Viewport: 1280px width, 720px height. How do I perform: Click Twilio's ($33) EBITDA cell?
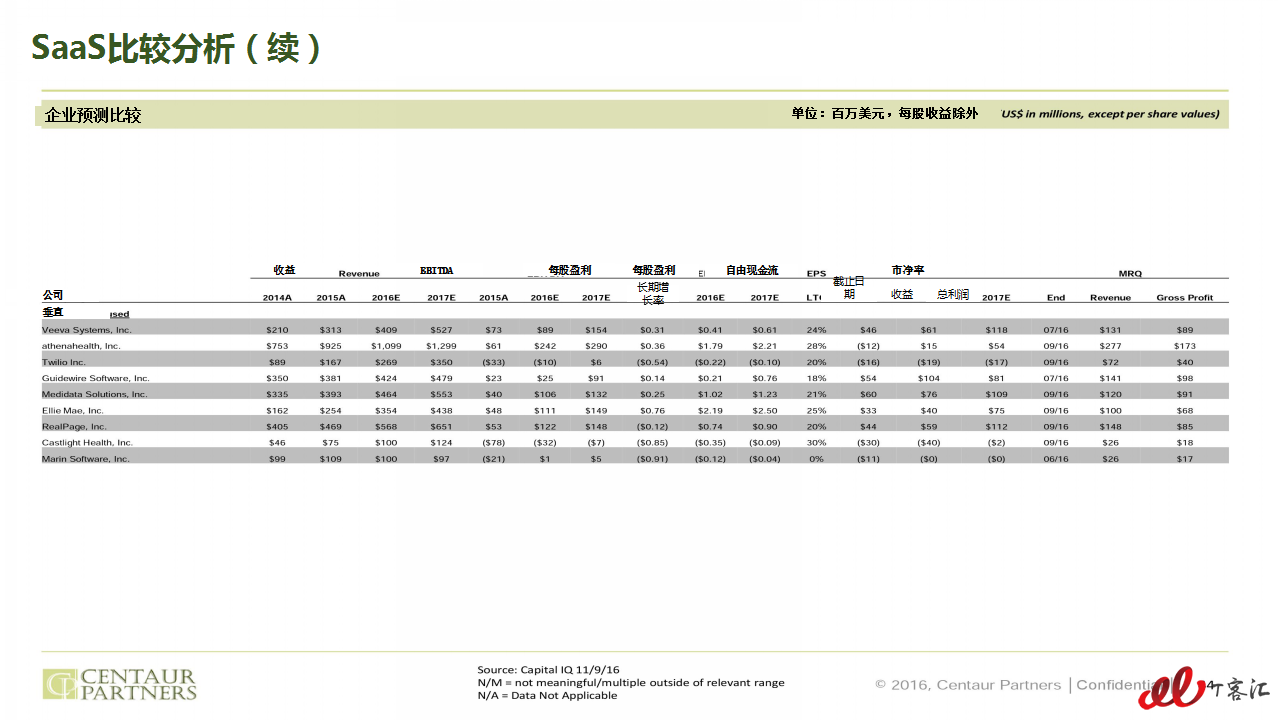(x=493, y=362)
